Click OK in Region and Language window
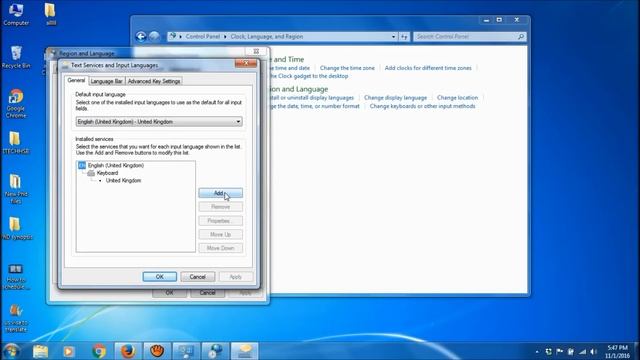This screenshot has width=640, height=360. point(169,293)
